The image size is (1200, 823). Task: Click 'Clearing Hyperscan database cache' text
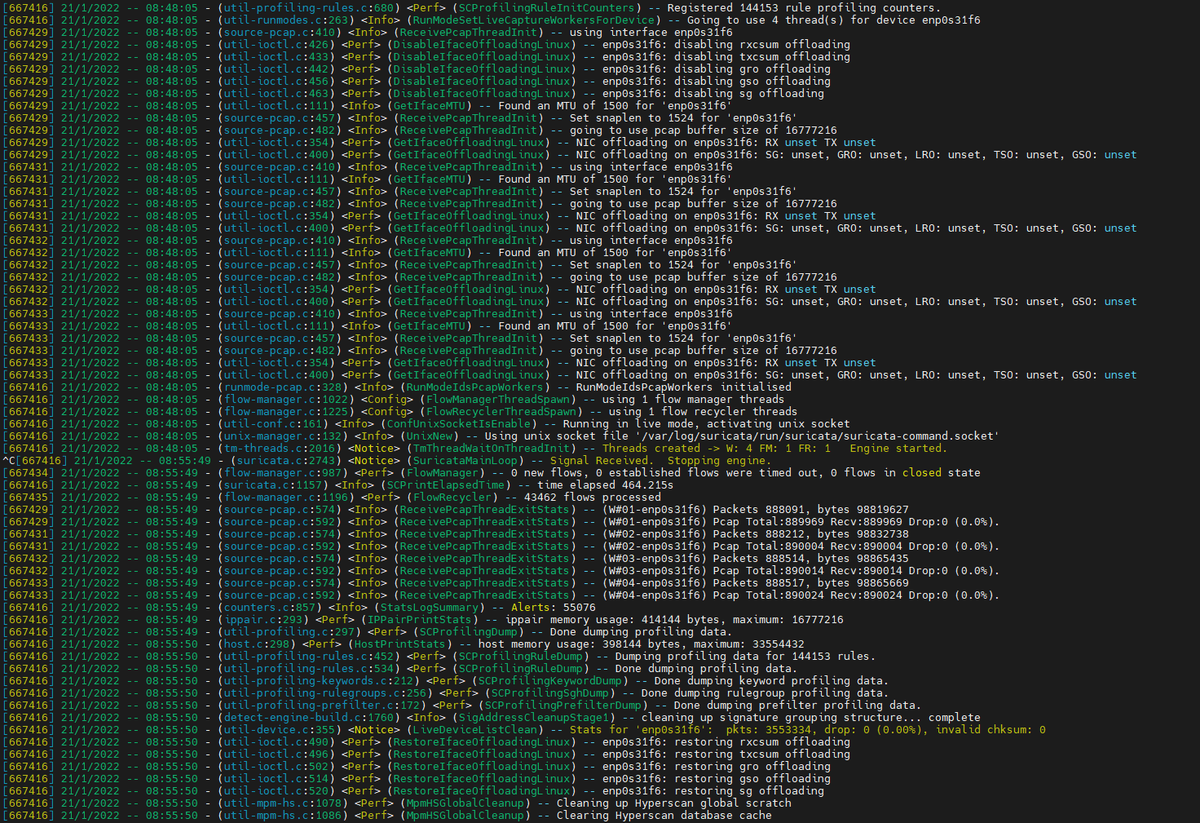(664, 816)
